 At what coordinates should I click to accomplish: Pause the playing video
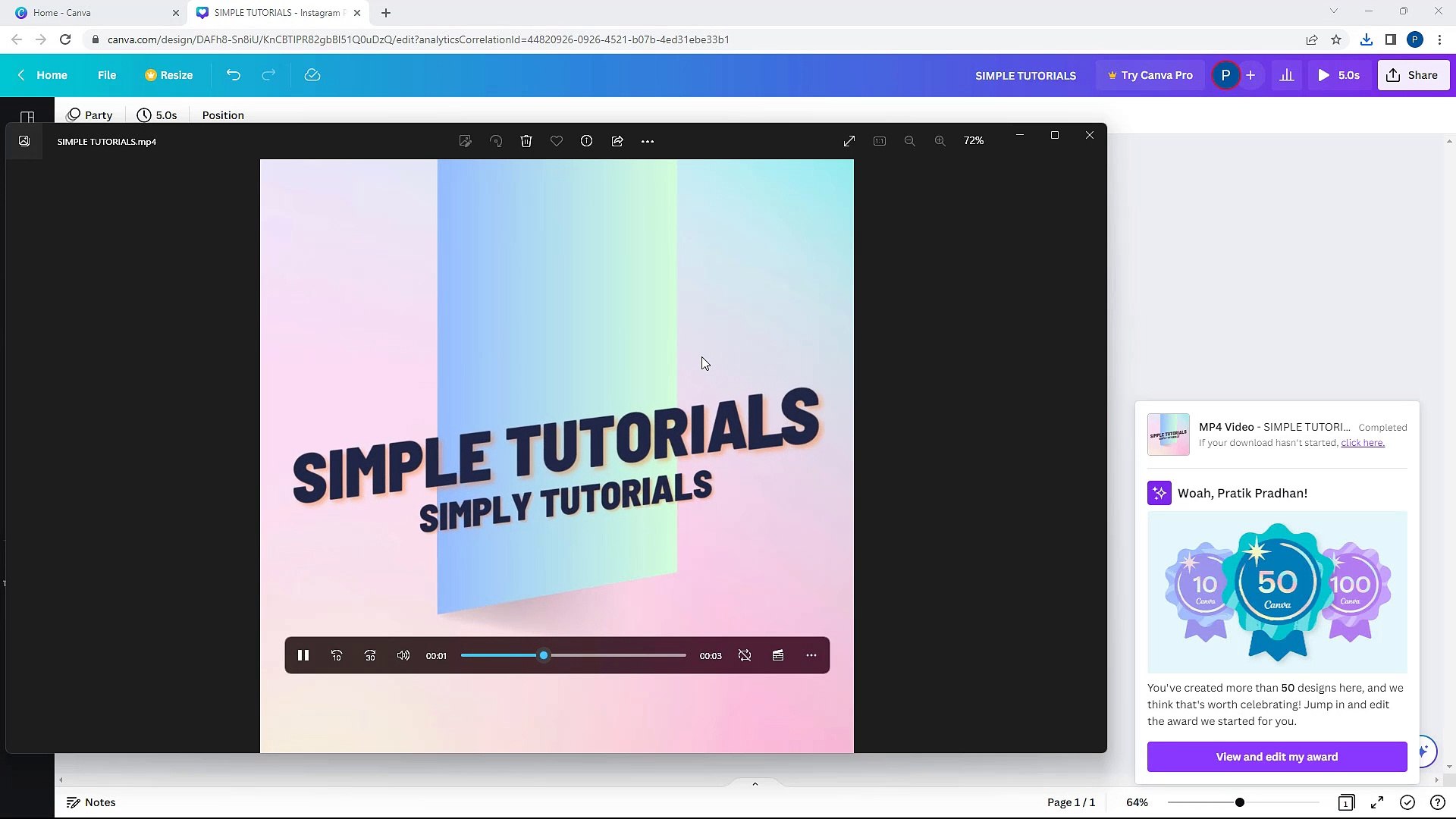pyautogui.click(x=303, y=655)
